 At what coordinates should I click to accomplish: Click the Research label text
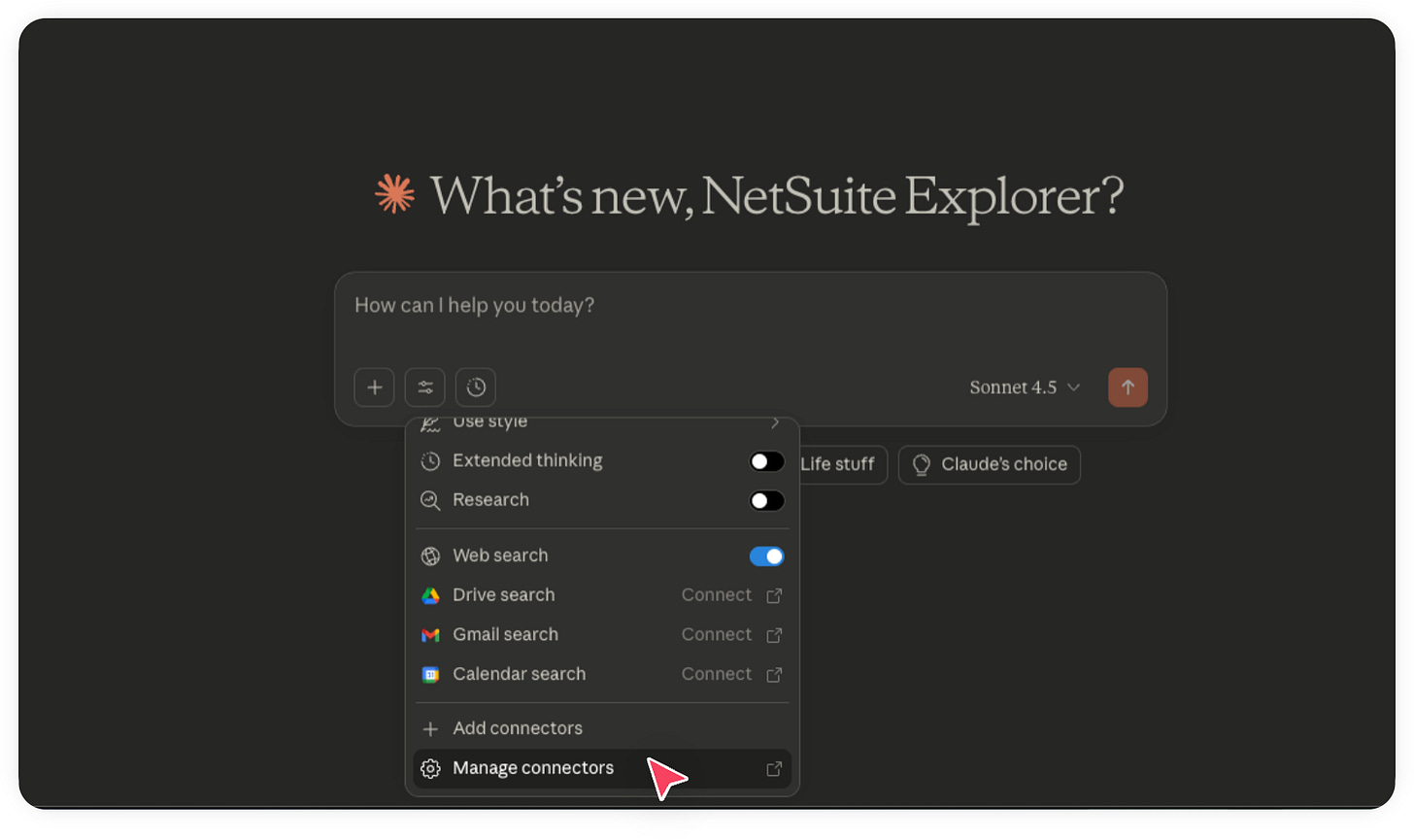click(490, 501)
